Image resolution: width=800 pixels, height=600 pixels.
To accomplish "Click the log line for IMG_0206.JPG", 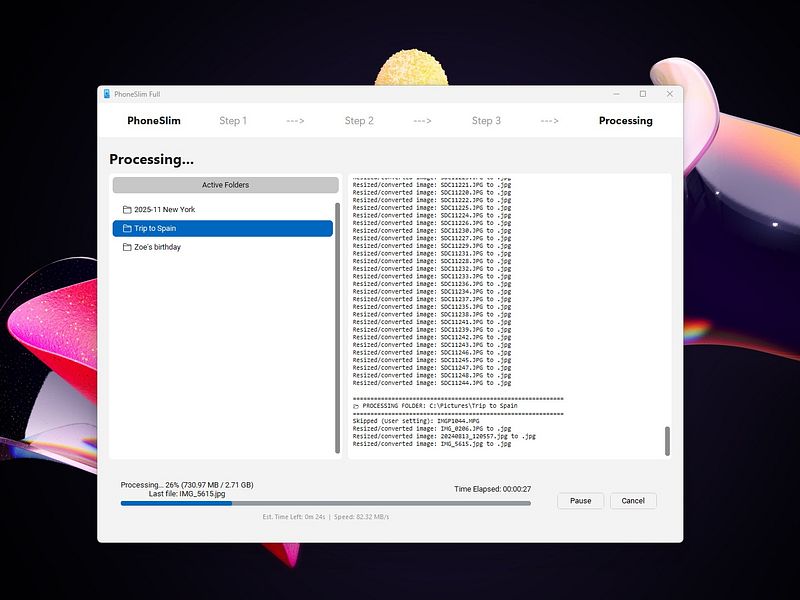I will pyautogui.click(x=432, y=429).
